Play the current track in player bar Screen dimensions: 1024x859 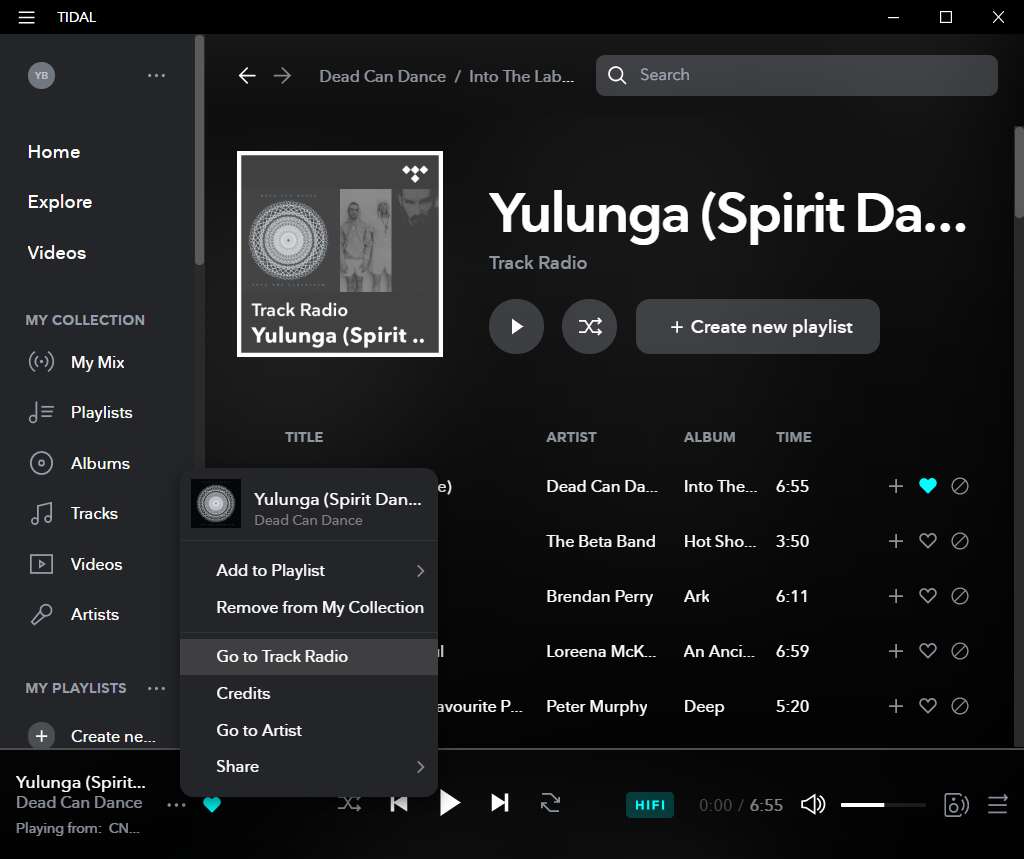(449, 803)
